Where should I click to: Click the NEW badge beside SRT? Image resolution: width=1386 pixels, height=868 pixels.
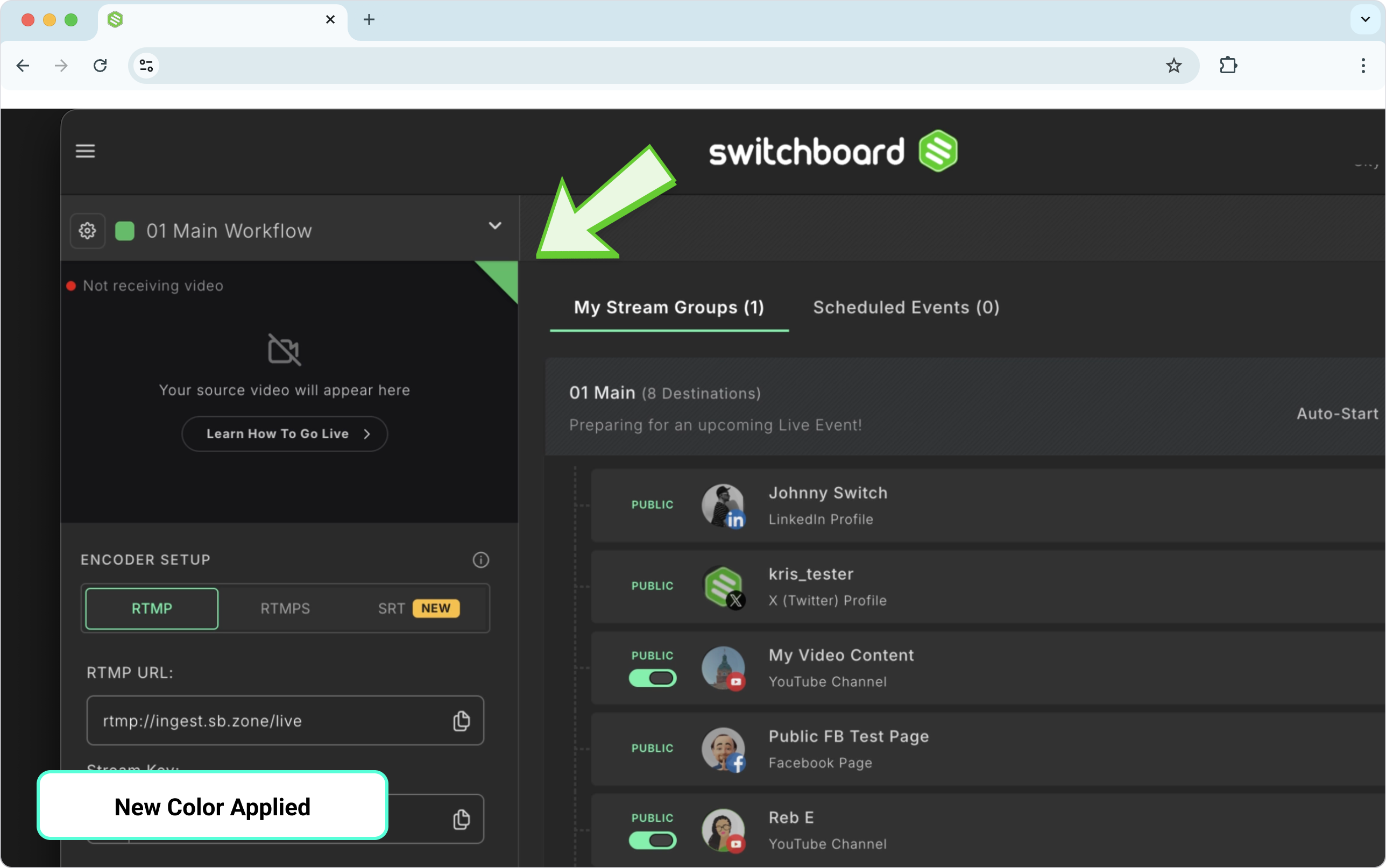(x=436, y=609)
